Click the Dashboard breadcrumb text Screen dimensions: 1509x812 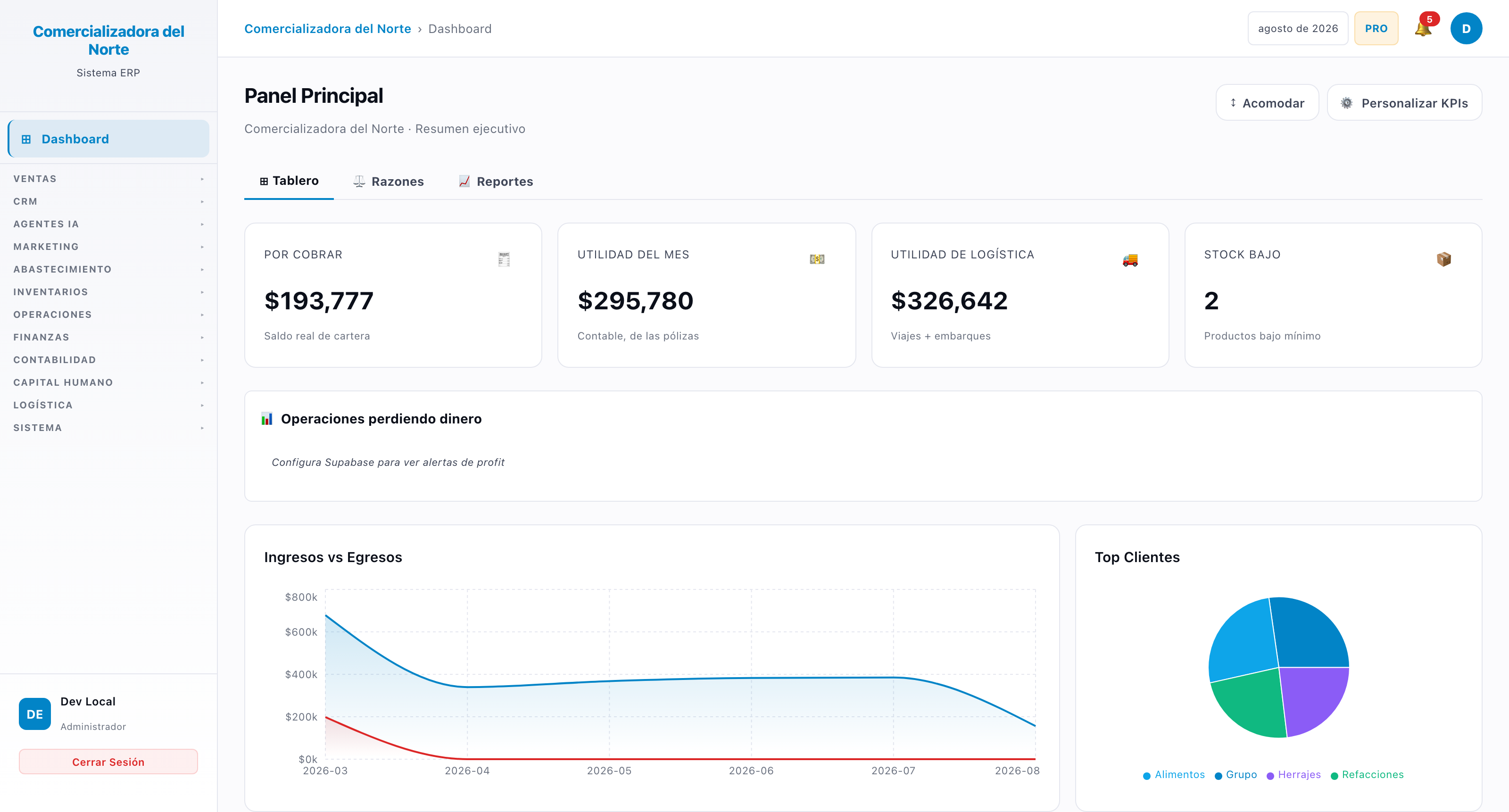[460, 29]
